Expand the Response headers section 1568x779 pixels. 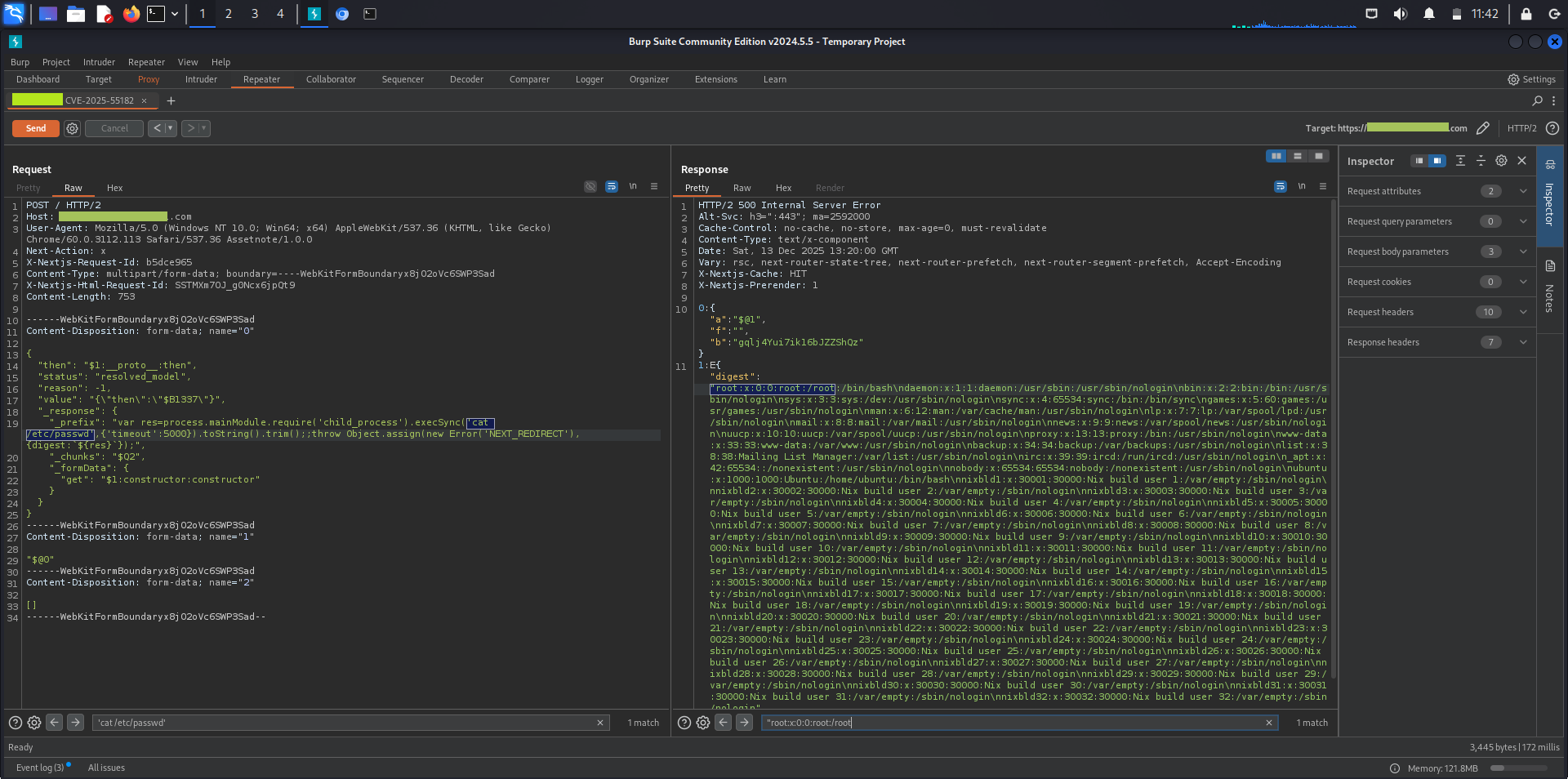(x=1522, y=342)
